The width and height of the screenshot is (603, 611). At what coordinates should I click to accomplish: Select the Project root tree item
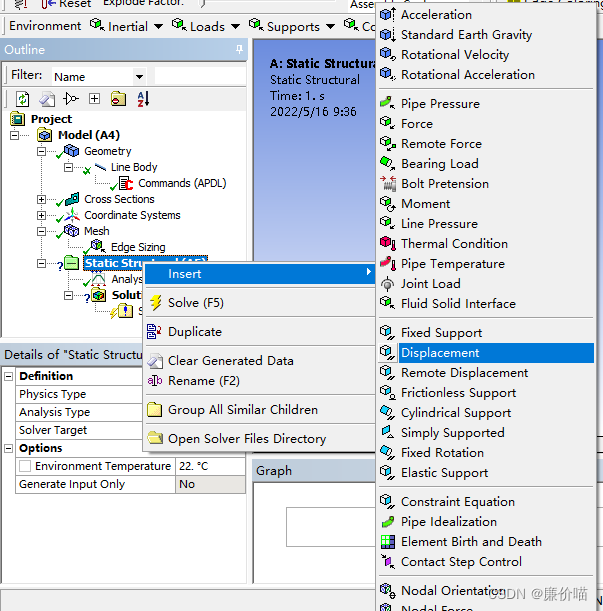(51, 119)
